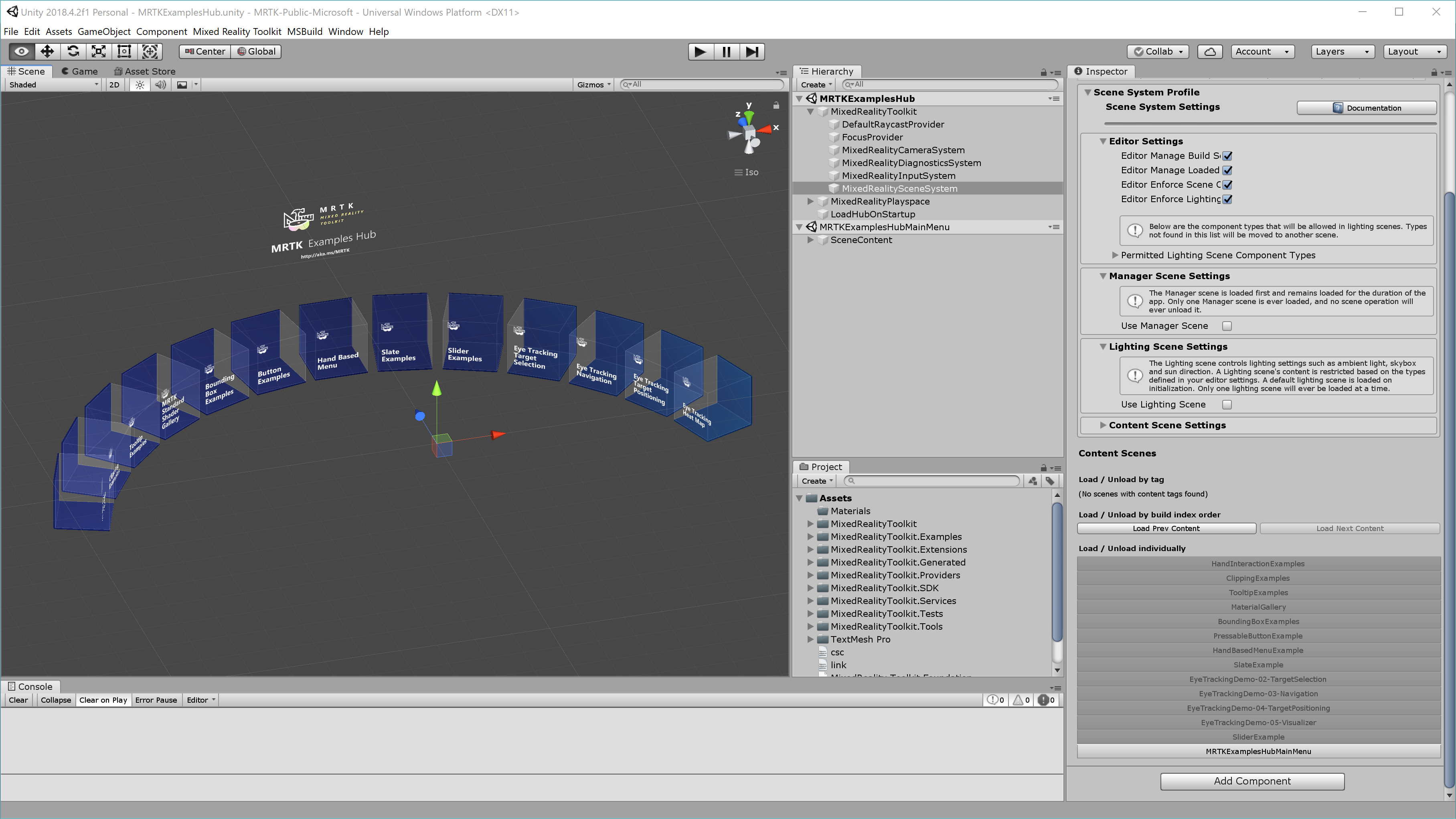Click the Play button to run scene
Viewport: 1456px width, 819px height.
[x=700, y=51]
